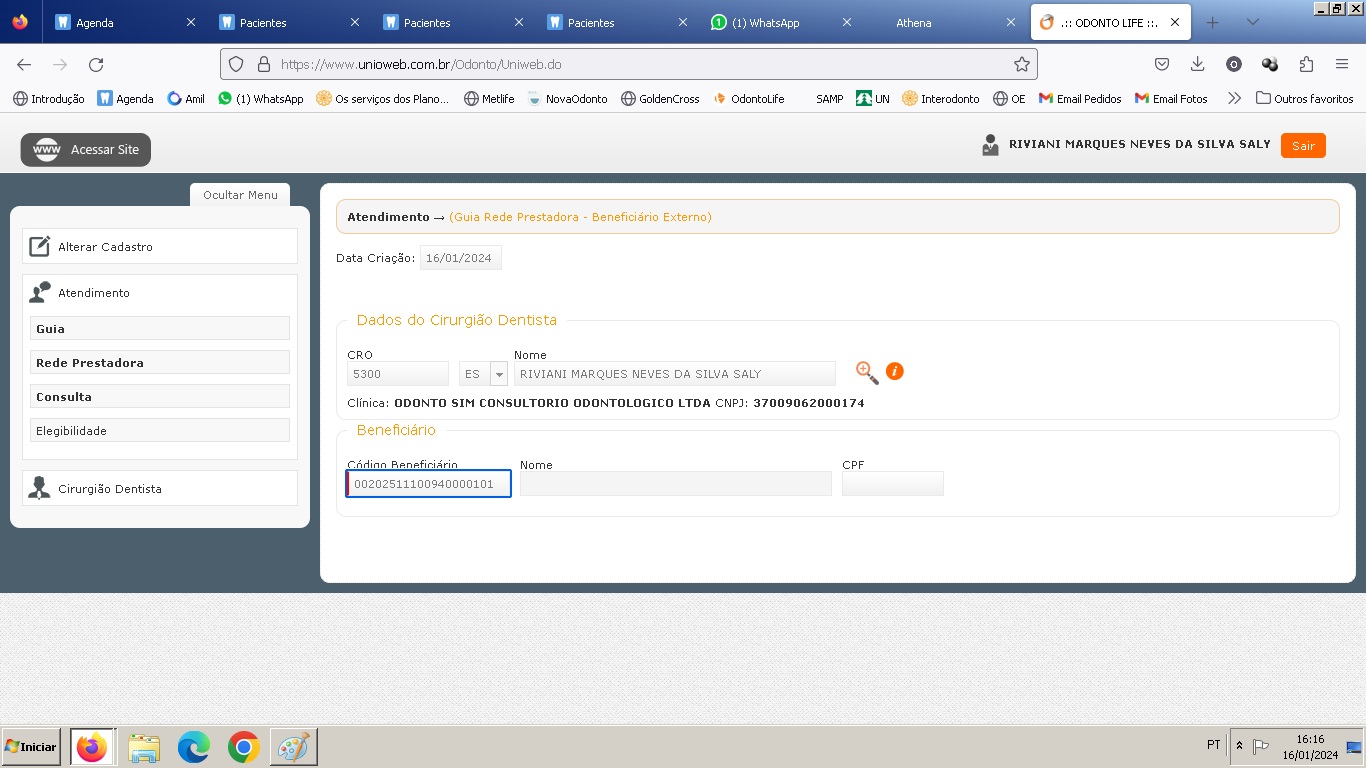
Task: Bookmark this page with the star icon
Action: coord(1021,64)
